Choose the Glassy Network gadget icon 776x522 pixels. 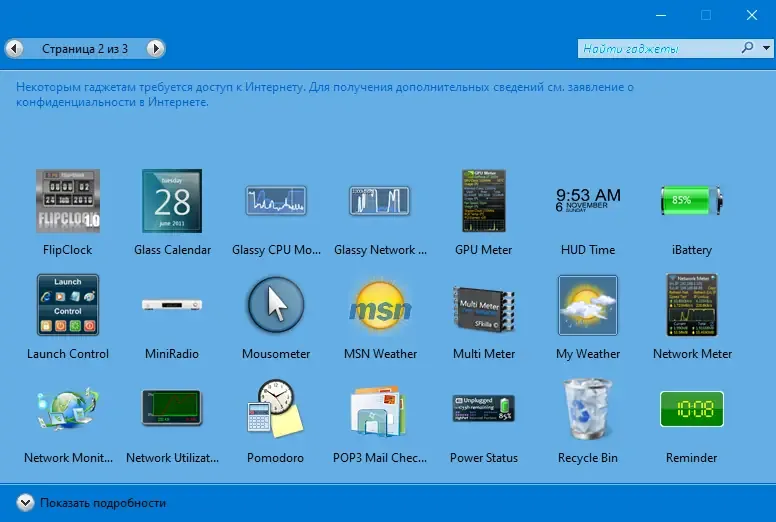[x=380, y=200]
